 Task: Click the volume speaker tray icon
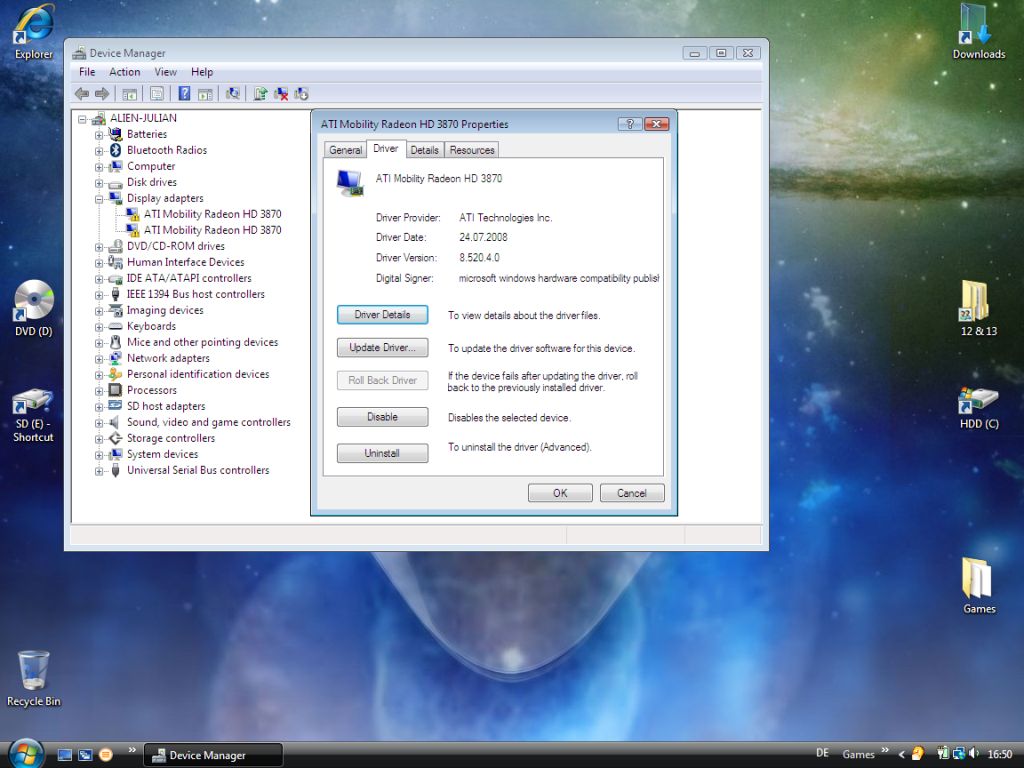pos(974,754)
